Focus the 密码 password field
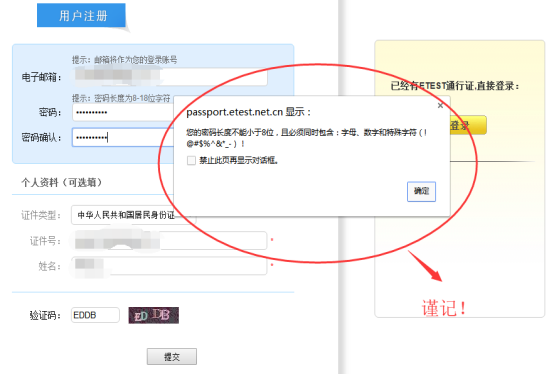 click(x=123, y=112)
